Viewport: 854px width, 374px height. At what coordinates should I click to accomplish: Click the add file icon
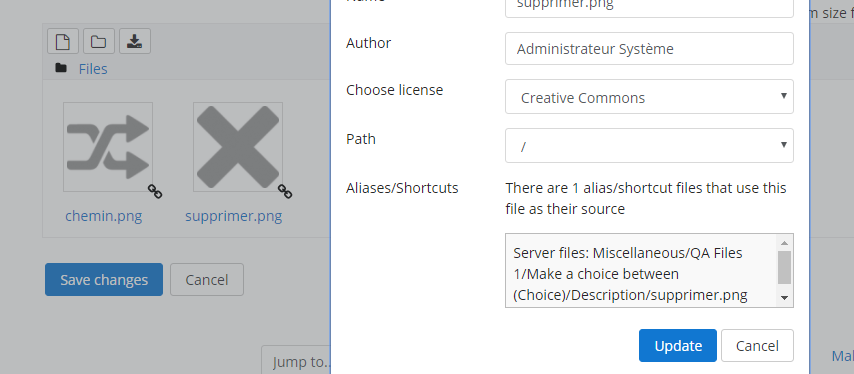[63, 41]
